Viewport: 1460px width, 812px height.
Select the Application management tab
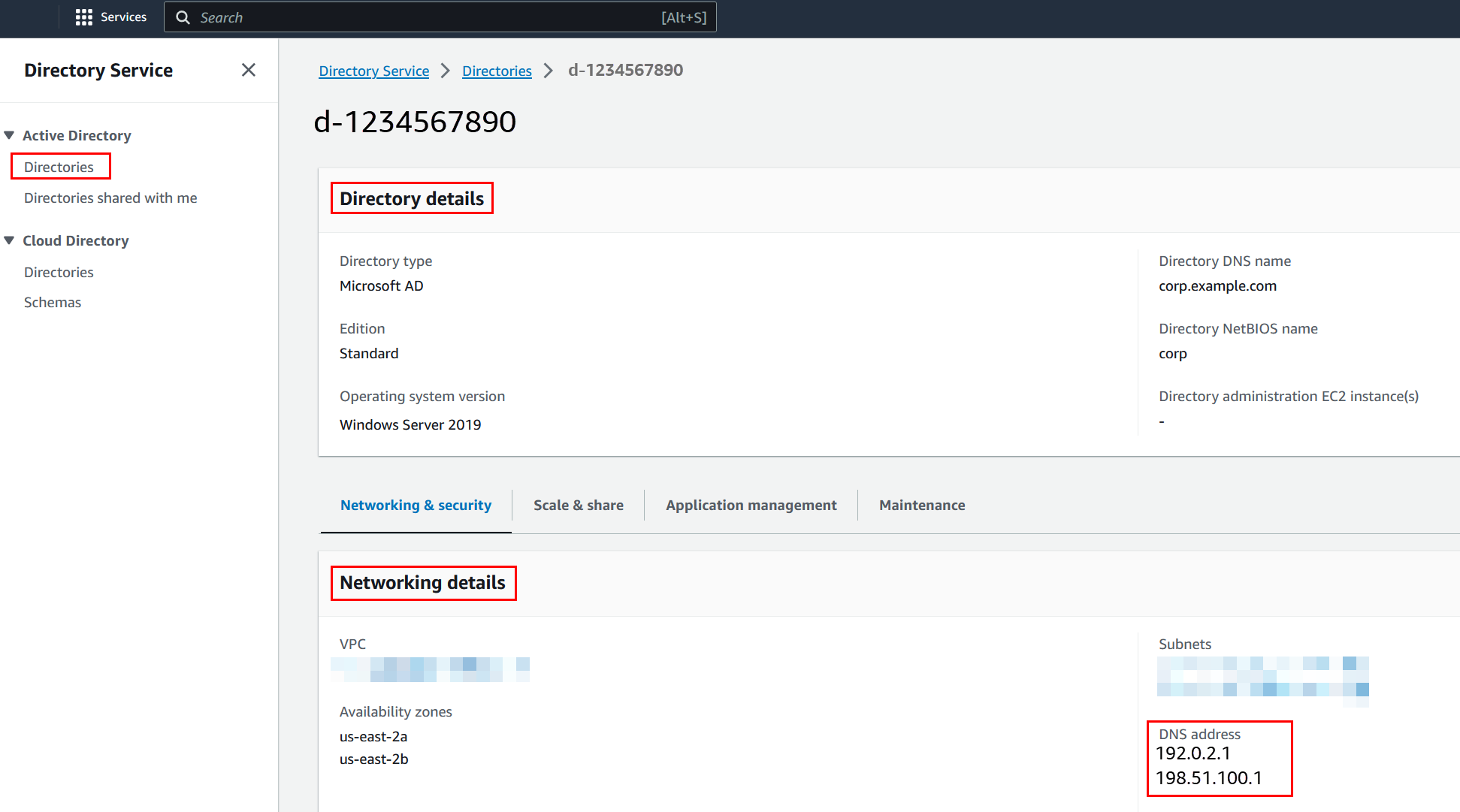751,505
